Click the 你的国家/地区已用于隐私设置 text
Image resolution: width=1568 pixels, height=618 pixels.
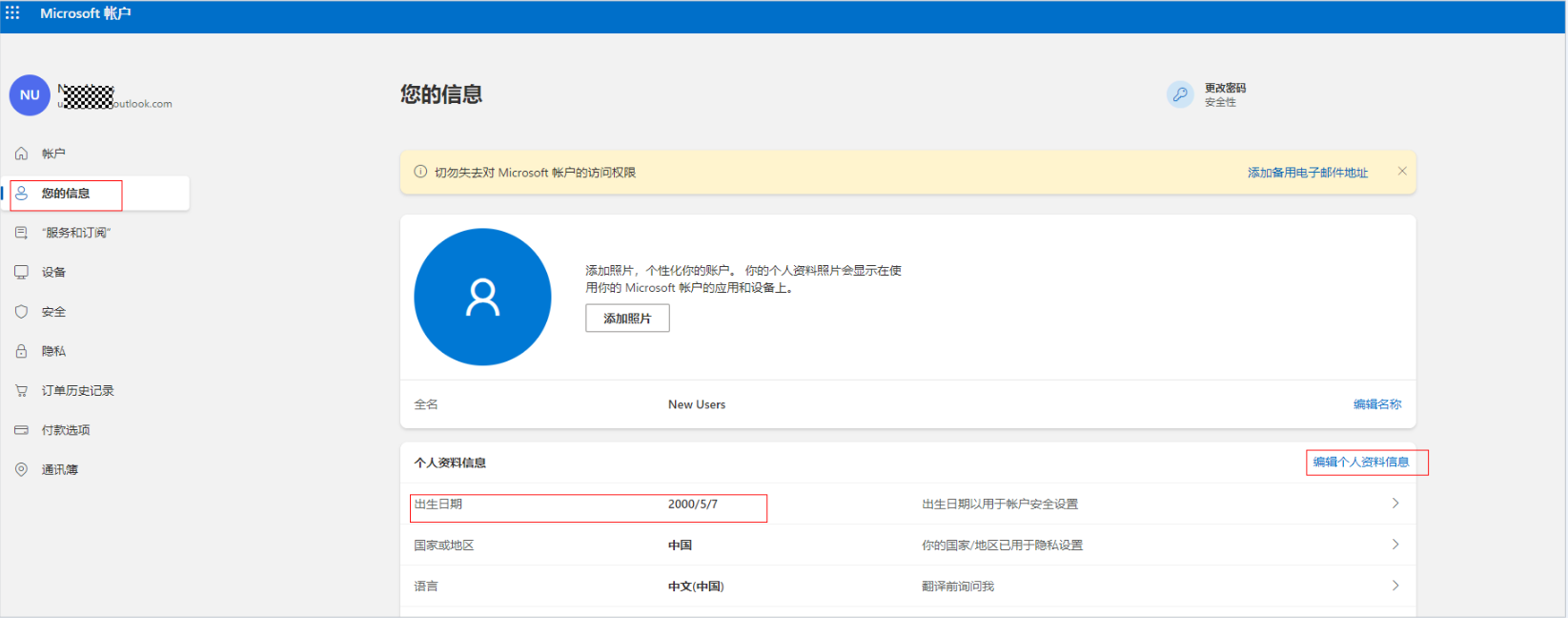[x=1002, y=546]
